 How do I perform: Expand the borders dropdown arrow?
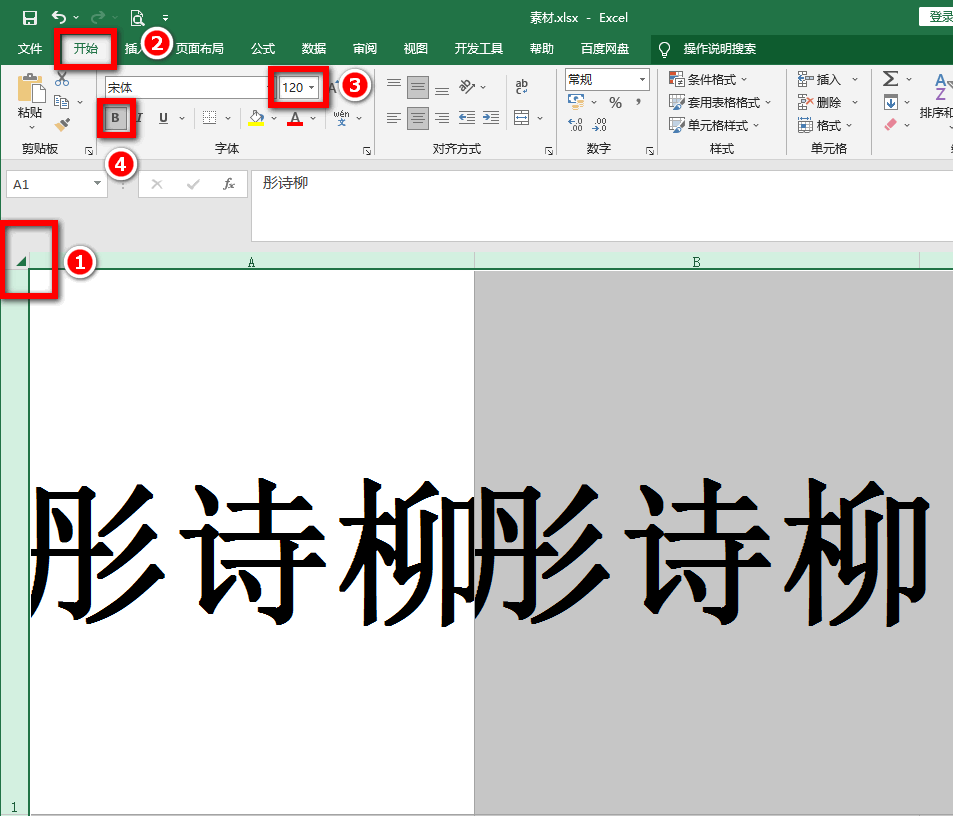pos(228,118)
